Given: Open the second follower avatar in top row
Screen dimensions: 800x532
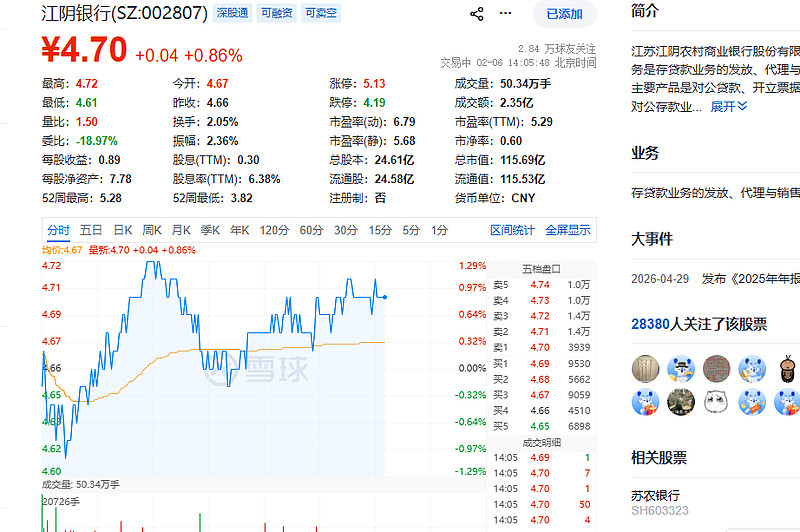Looking at the screenshot, I should click(681, 369).
